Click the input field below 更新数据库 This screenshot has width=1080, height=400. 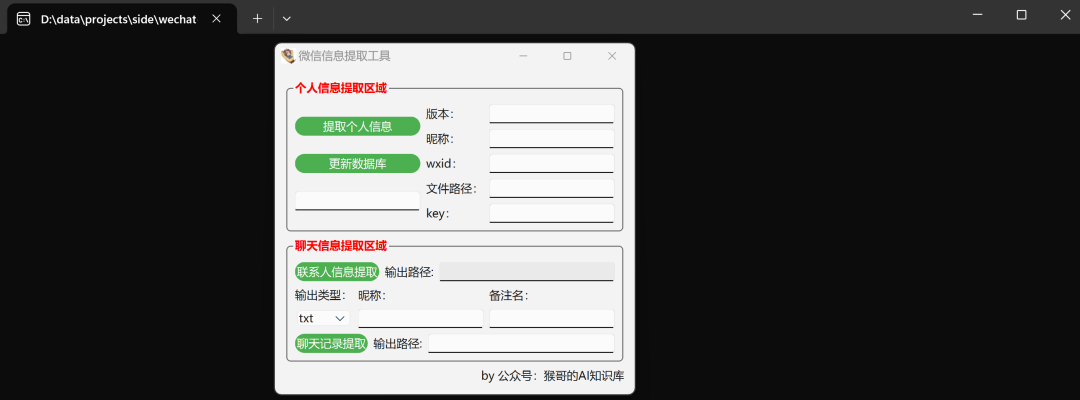click(357, 200)
